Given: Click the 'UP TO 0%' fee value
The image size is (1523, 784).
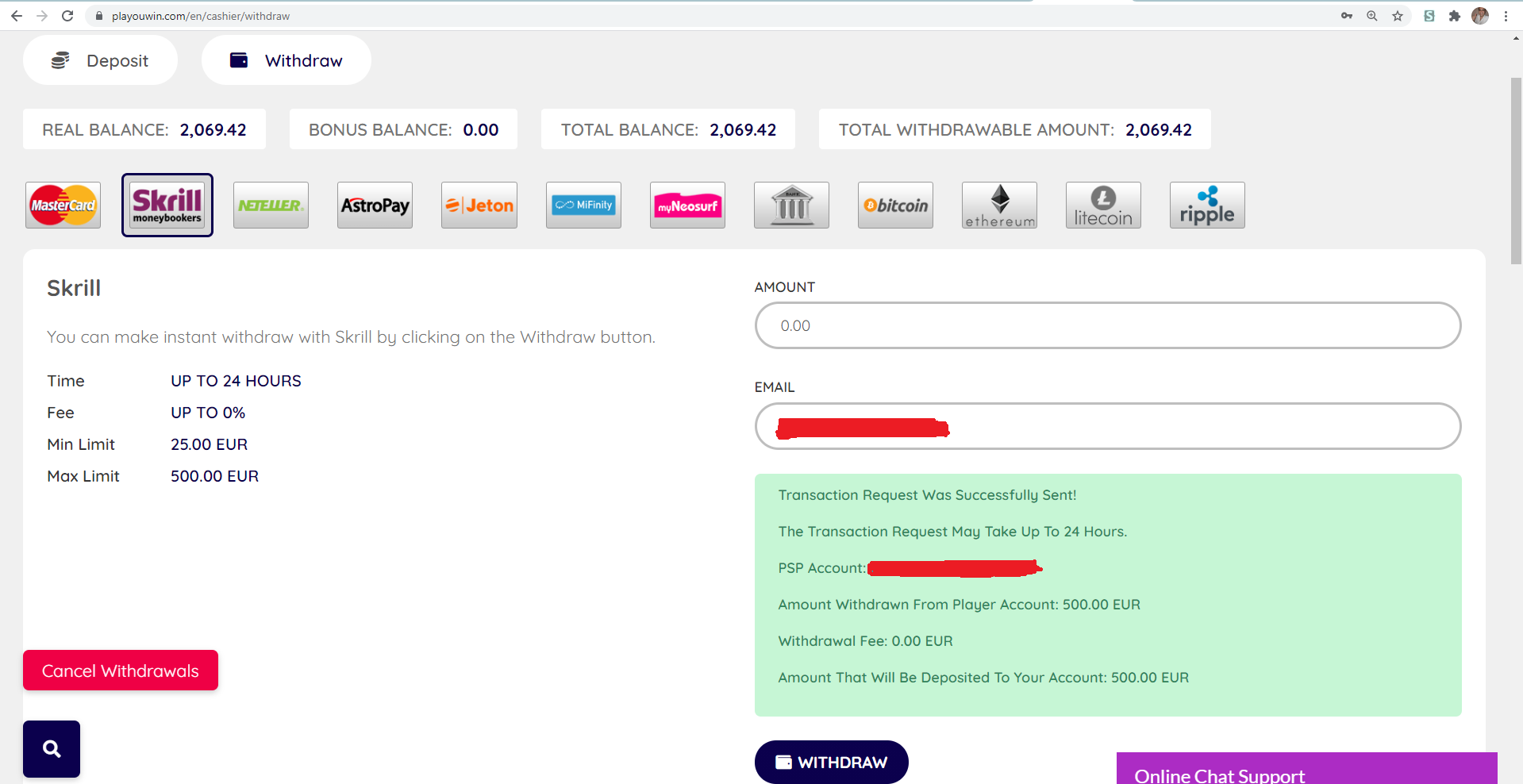Looking at the screenshot, I should 208,413.
